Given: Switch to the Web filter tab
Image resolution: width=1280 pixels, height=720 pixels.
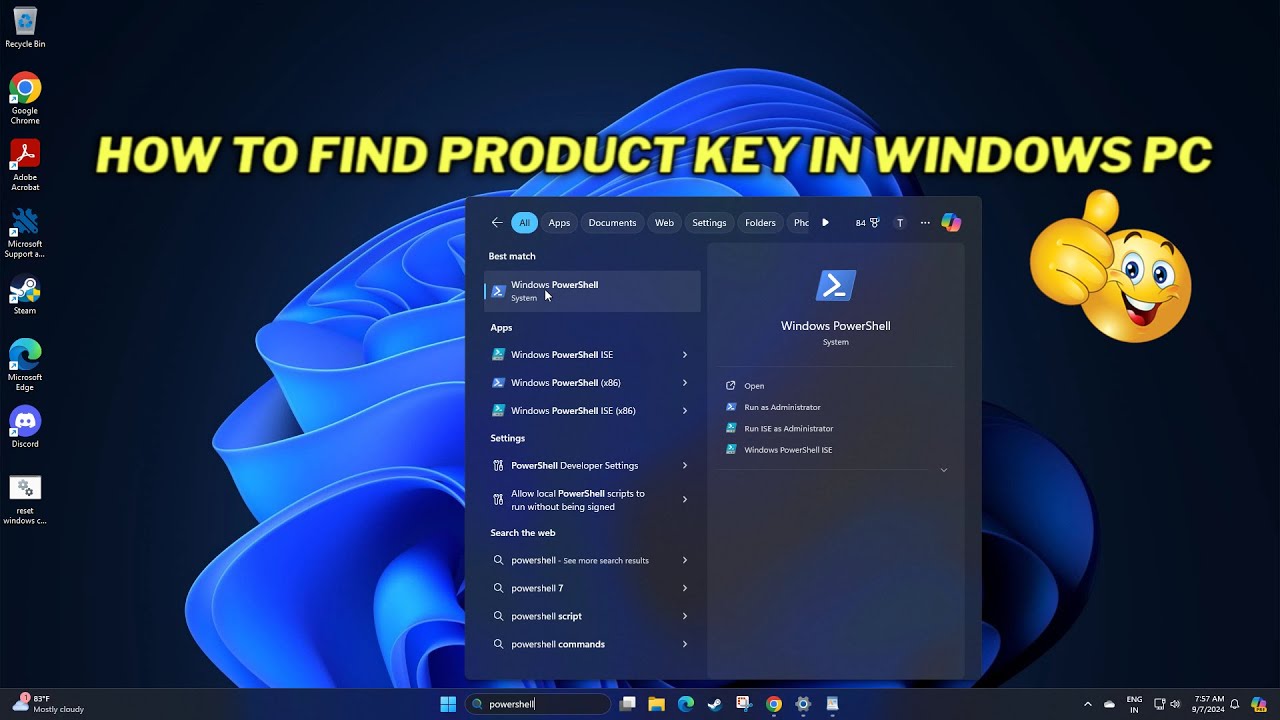Looking at the screenshot, I should pyautogui.click(x=664, y=223).
